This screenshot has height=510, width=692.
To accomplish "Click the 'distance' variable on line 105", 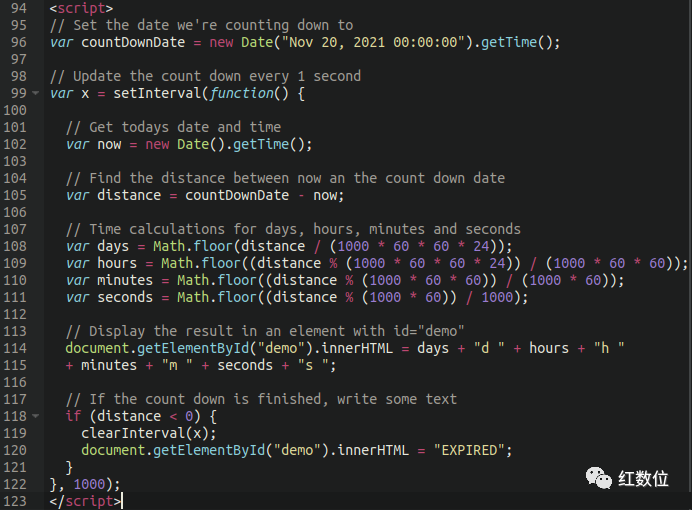I will (x=129, y=195).
